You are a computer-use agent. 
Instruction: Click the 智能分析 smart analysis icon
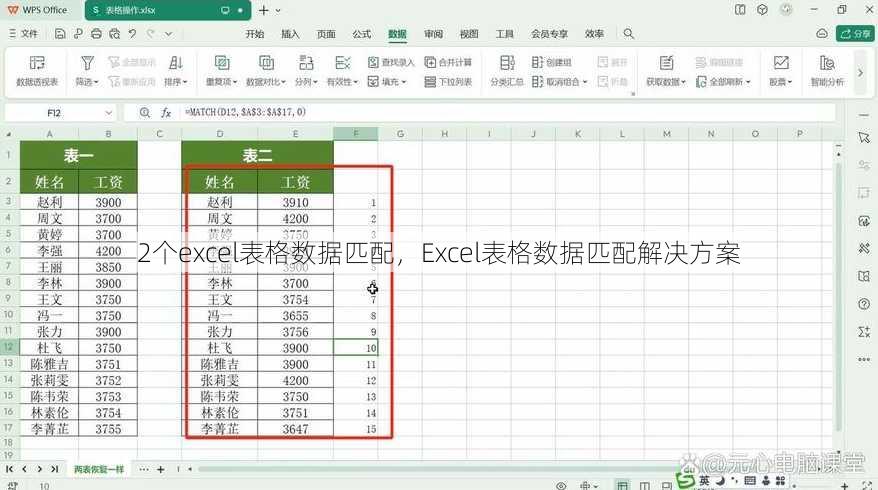tap(827, 63)
